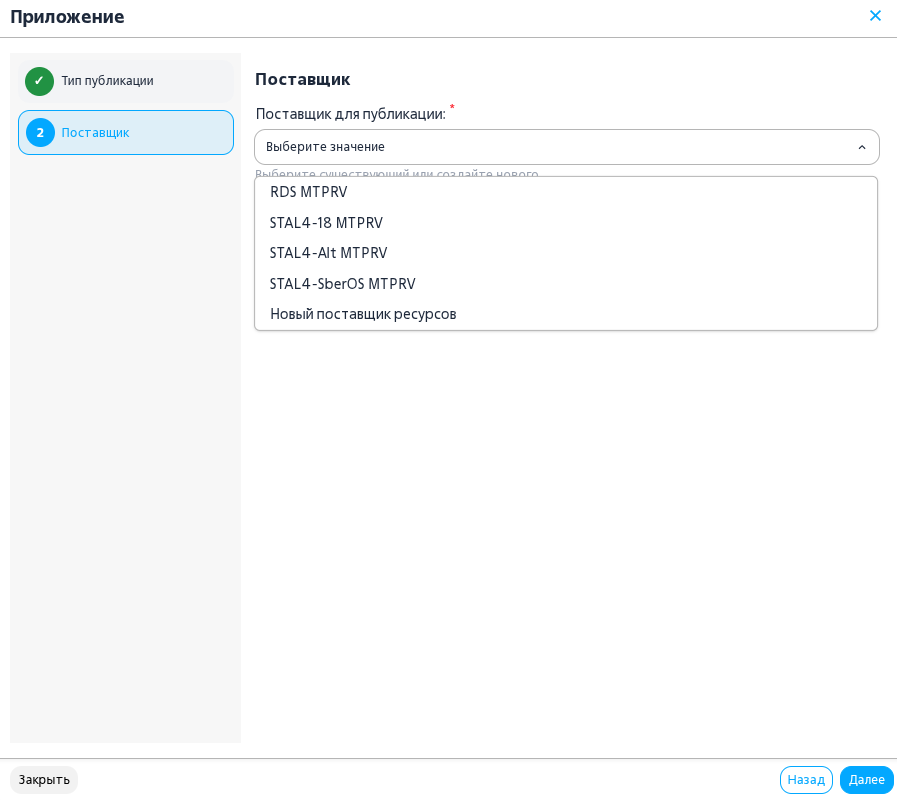Open the 'Поставщик' step in the sidebar

tap(126, 133)
